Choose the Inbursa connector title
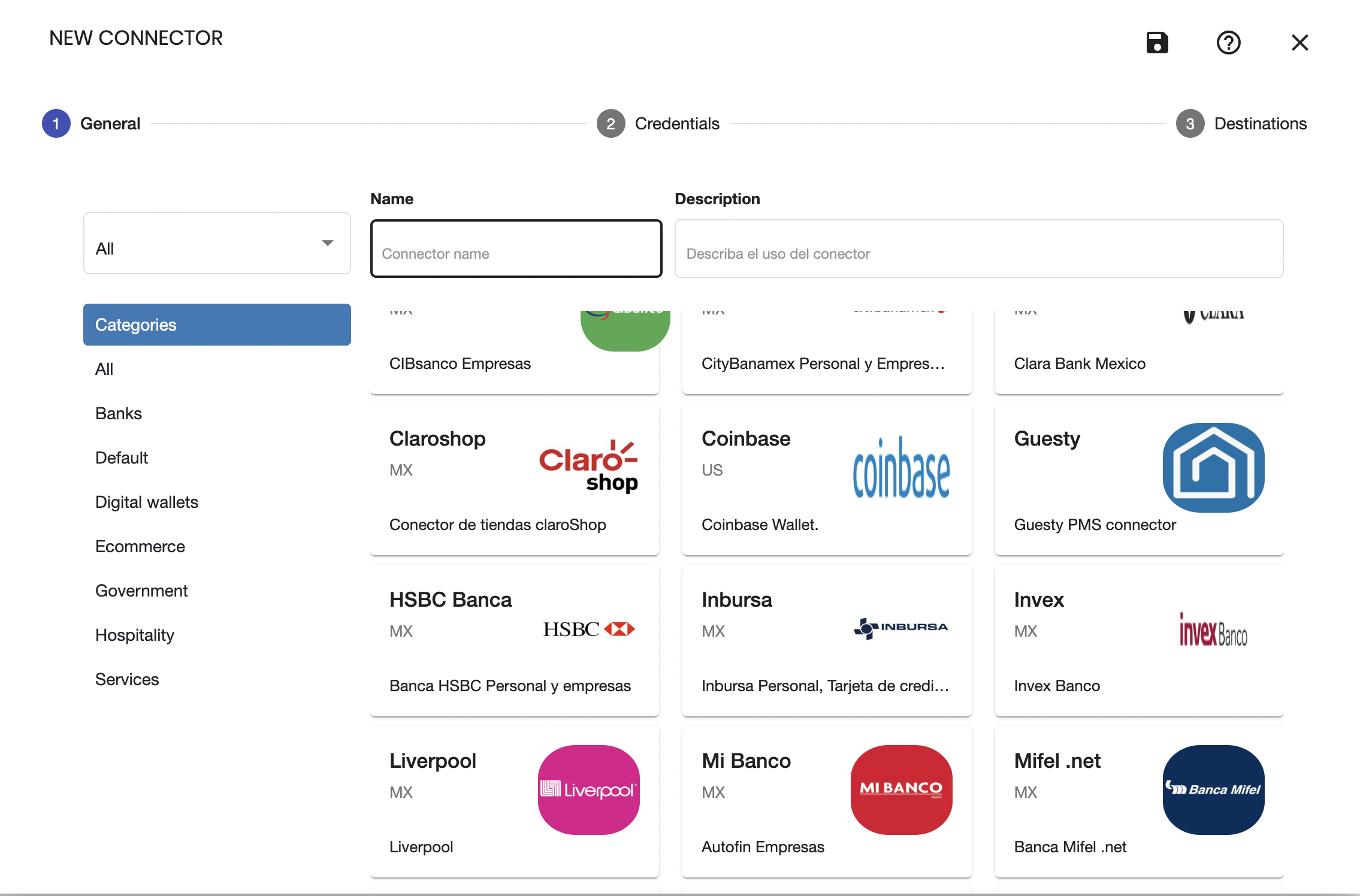 (737, 600)
